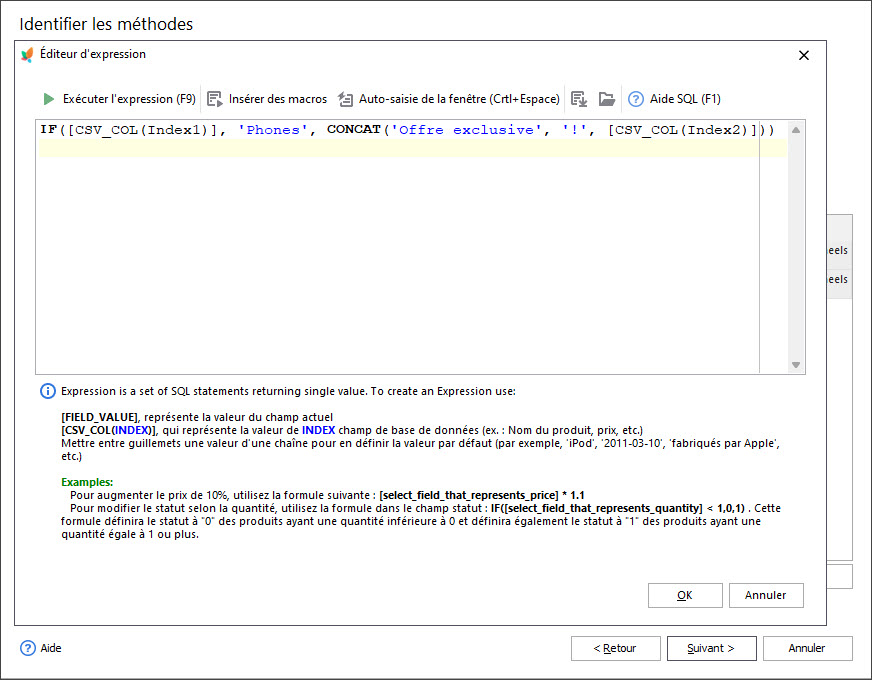
Task: Click the Identifier les méthodes title
Action: [106, 24]
